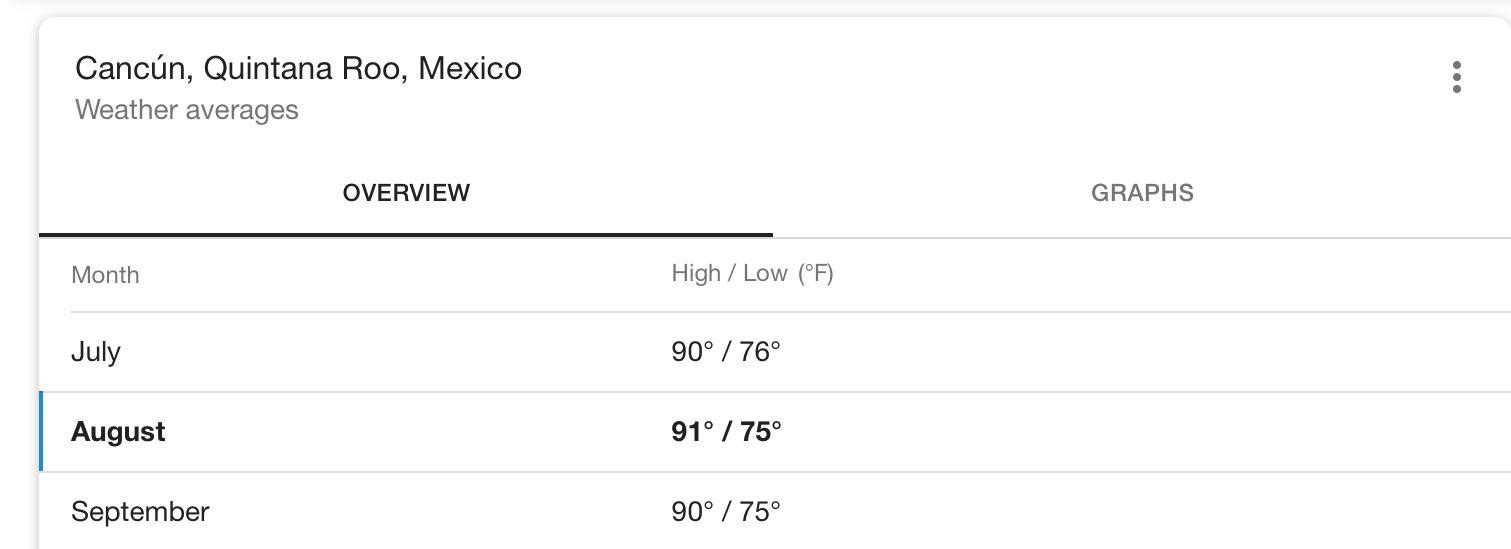
Task: Choose the September month row
Action: 775,511
